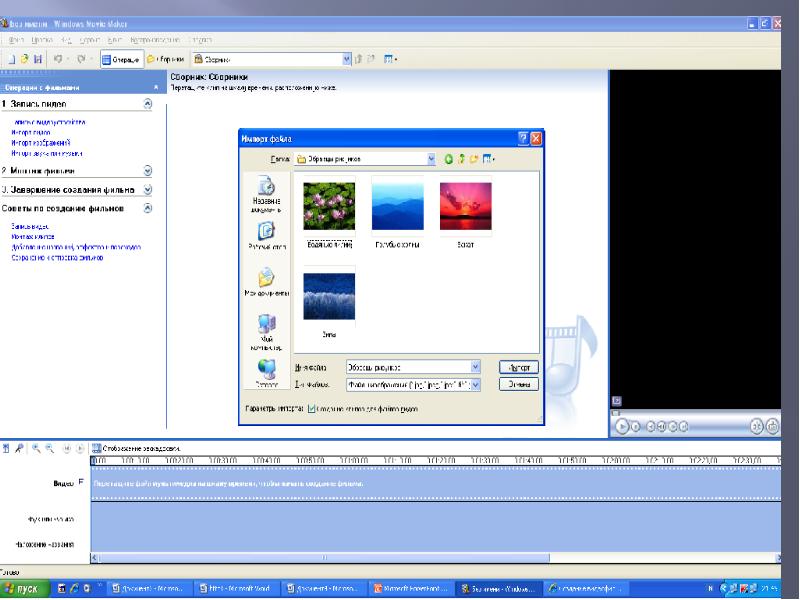
Task: Click the My Computer icon in dialog
Action: 265,327
